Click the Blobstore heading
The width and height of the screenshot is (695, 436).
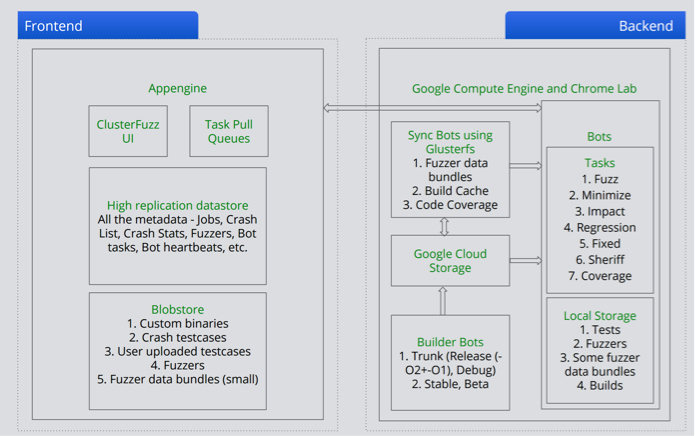[x=178, y=309]
